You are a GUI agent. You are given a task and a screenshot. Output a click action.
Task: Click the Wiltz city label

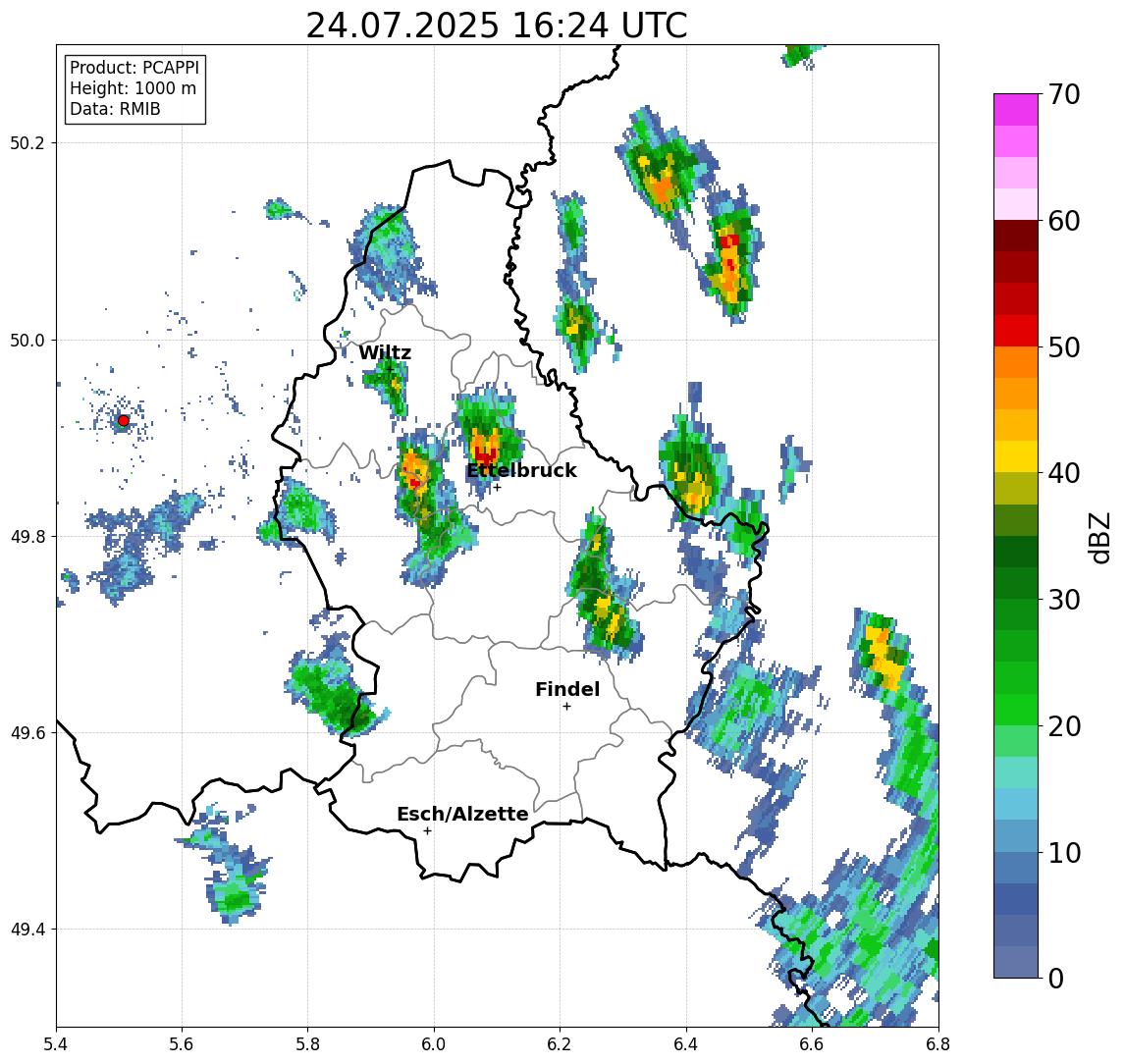click(385, 352)
